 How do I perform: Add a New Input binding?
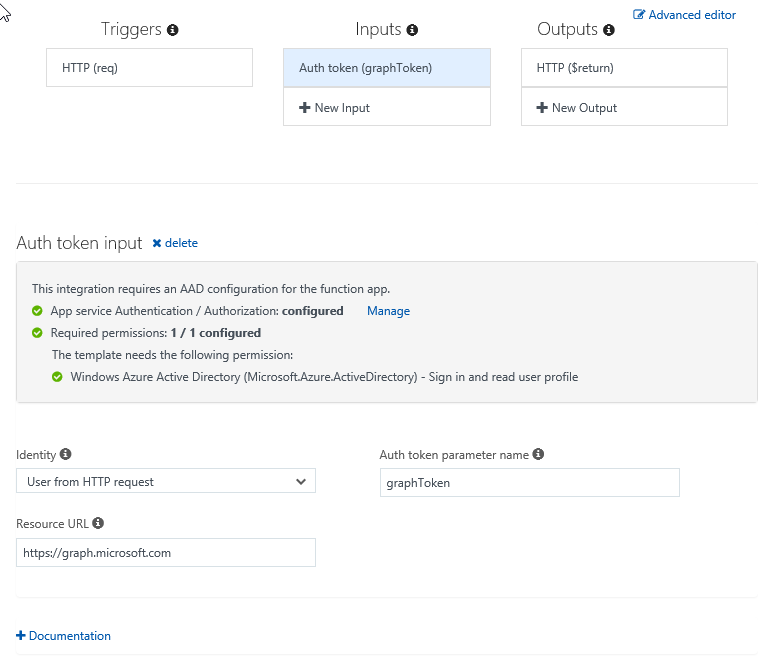(x=386, y=107)
